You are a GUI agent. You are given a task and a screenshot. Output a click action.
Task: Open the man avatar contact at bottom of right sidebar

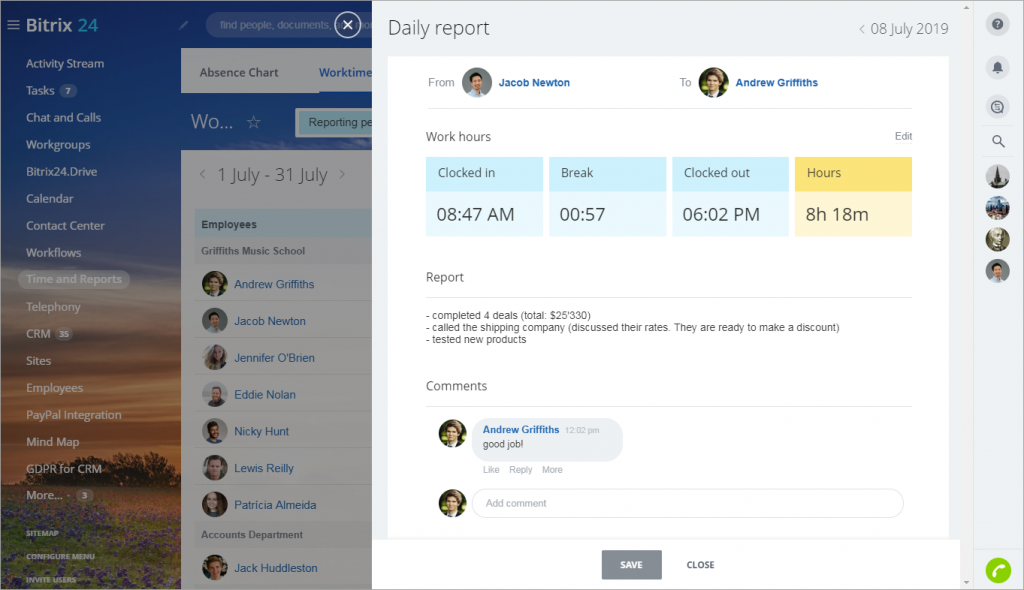coord(997,270)
